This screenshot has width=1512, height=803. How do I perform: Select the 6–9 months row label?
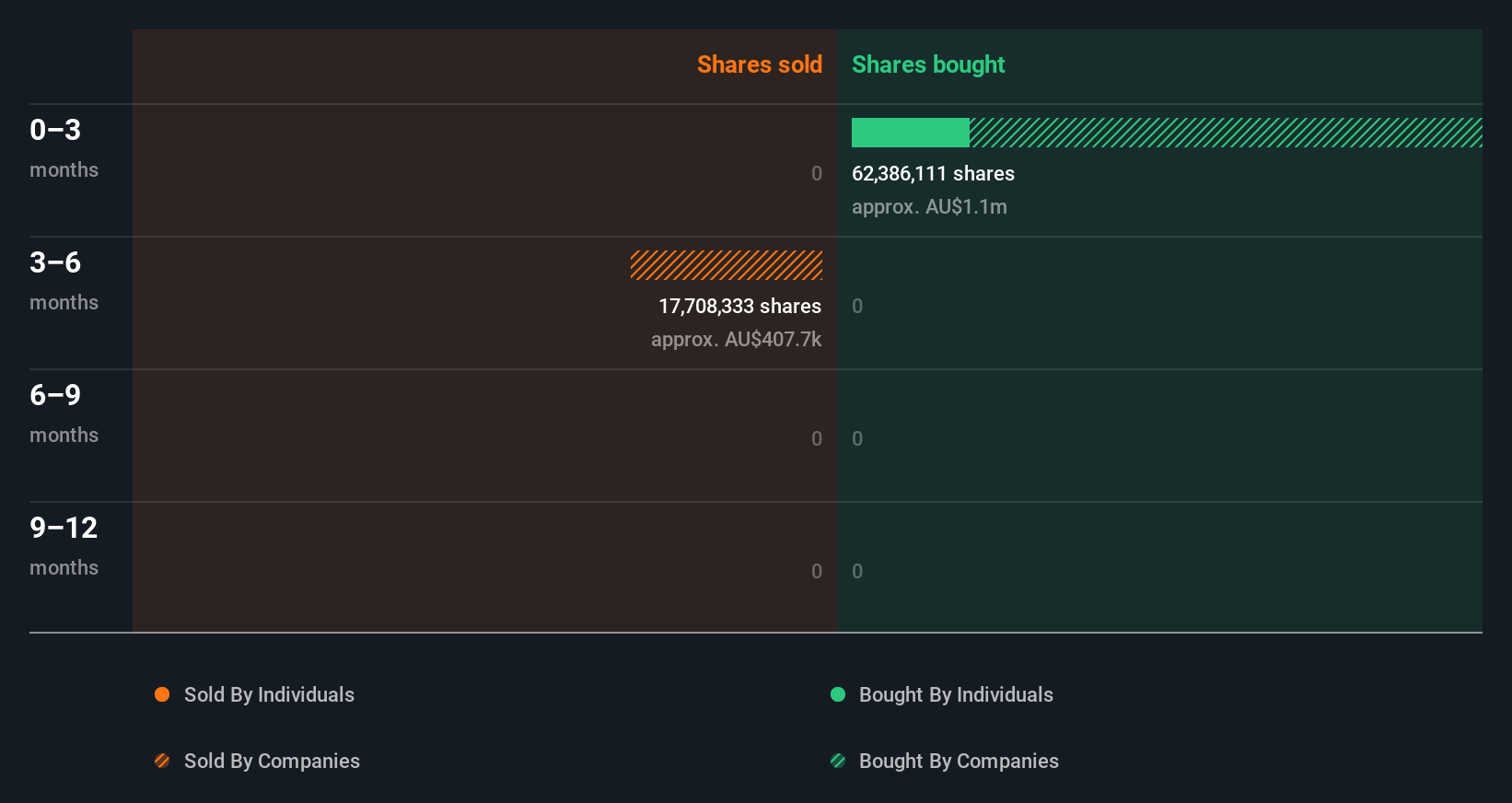64,413
